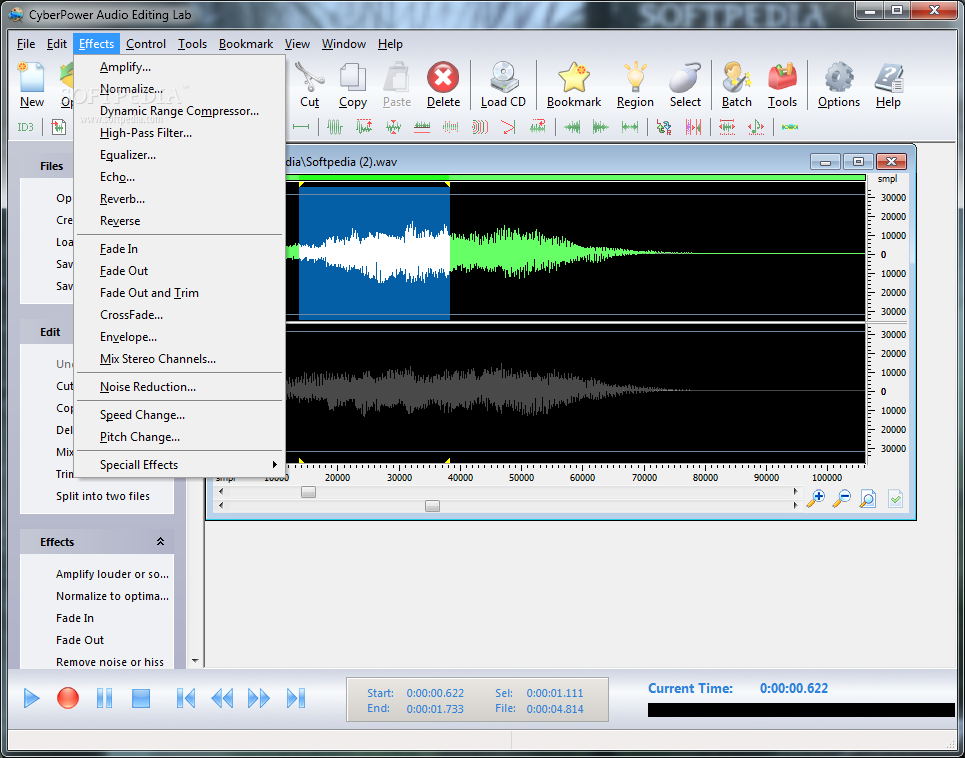Open Help from the toolbar

tap(888, 85)
